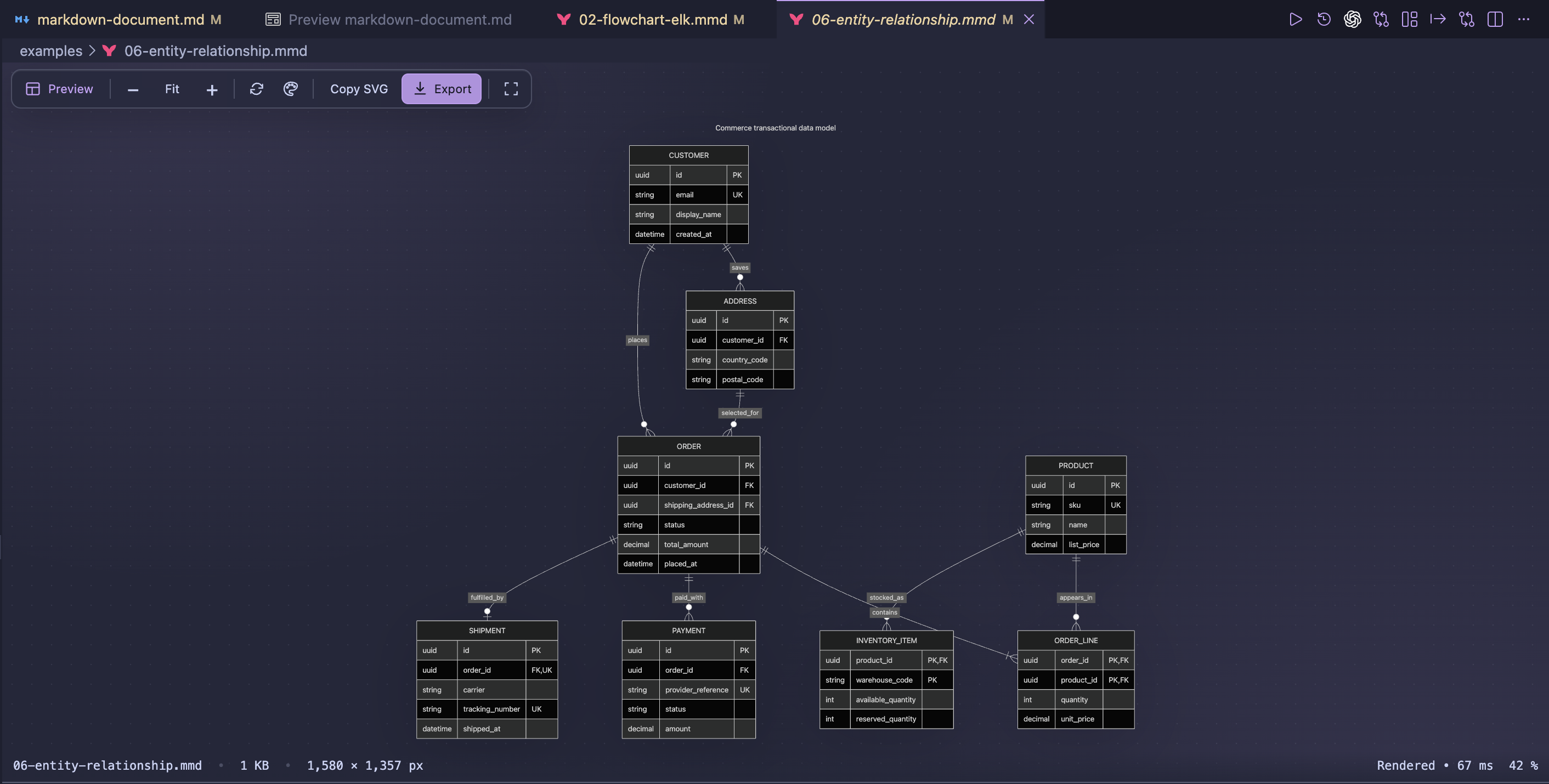Click the 'paid_with' relationship label
1549x784 pixels.
coord(688,597)
